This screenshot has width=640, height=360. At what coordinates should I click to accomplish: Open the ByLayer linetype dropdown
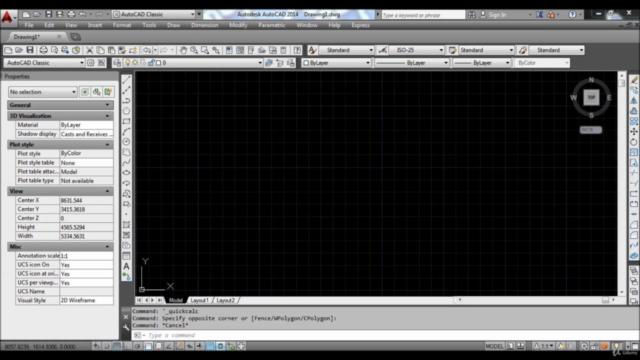tap(411, 63)
